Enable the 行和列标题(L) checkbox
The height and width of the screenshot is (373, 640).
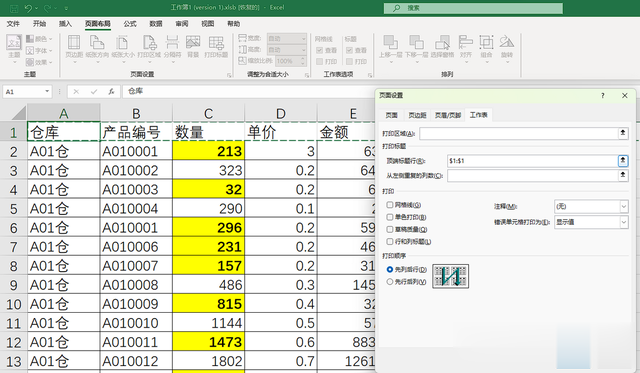[390, 242]
